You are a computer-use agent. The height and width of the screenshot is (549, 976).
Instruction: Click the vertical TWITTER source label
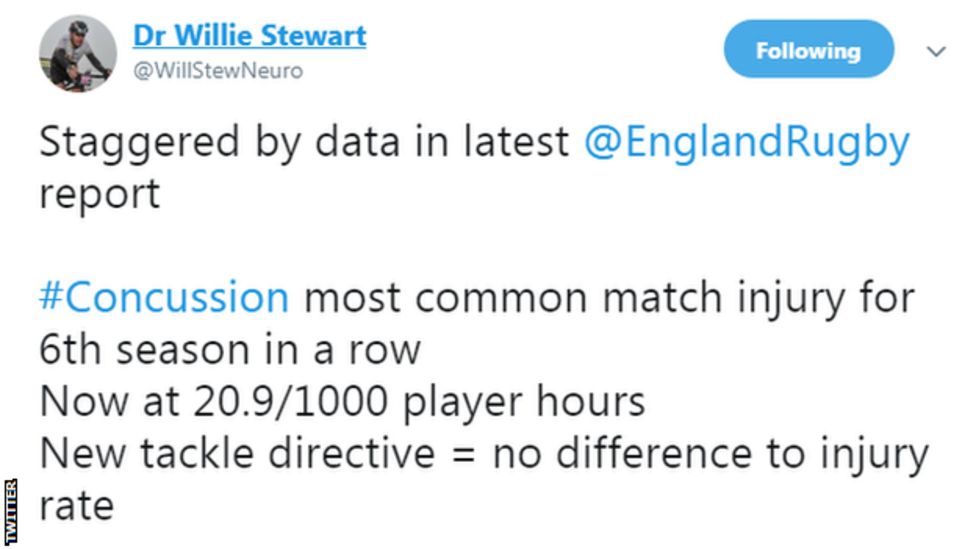[x=11, y=512]
